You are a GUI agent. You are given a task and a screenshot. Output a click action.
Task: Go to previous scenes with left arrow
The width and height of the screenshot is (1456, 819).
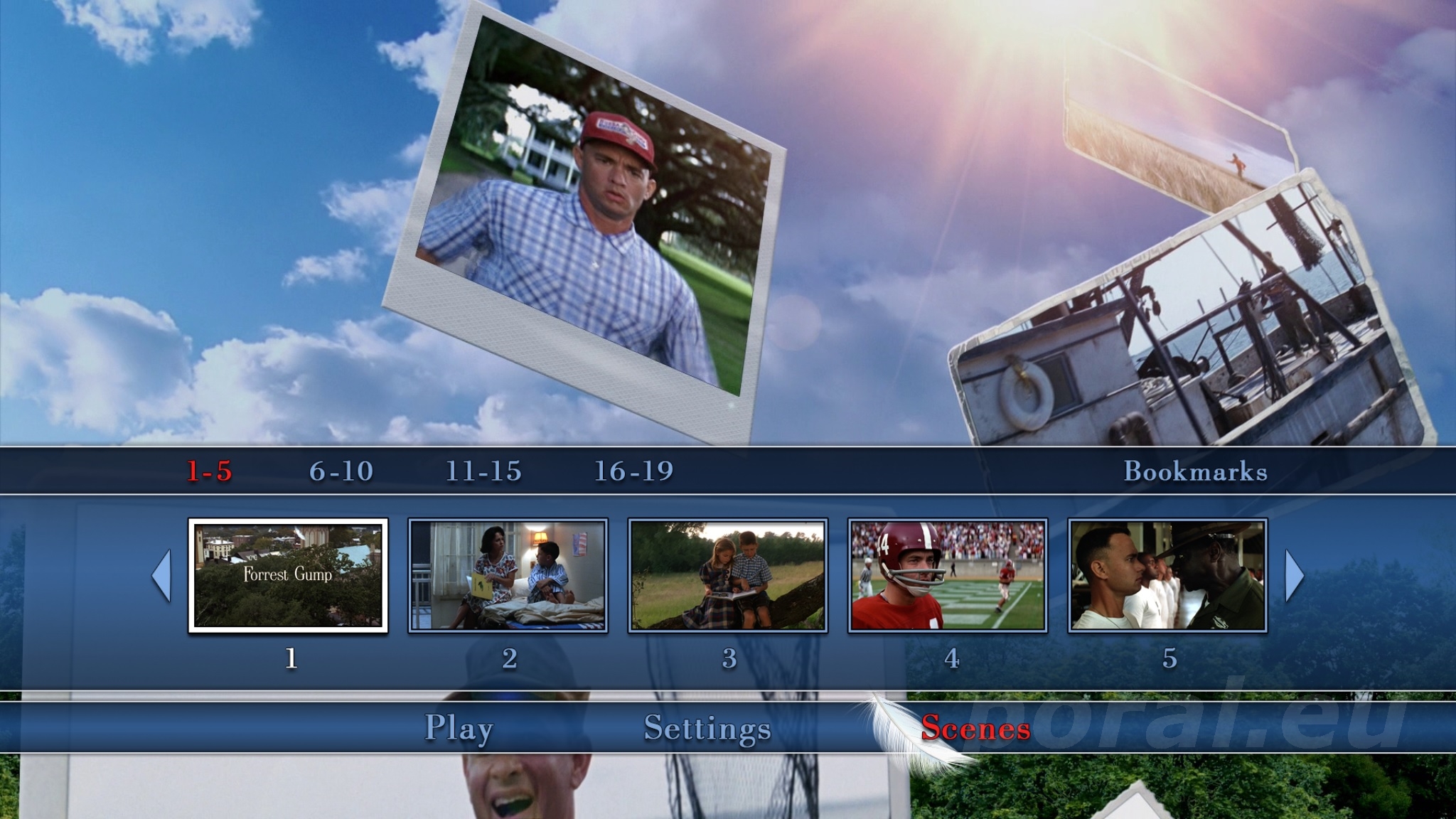[161, 576]
